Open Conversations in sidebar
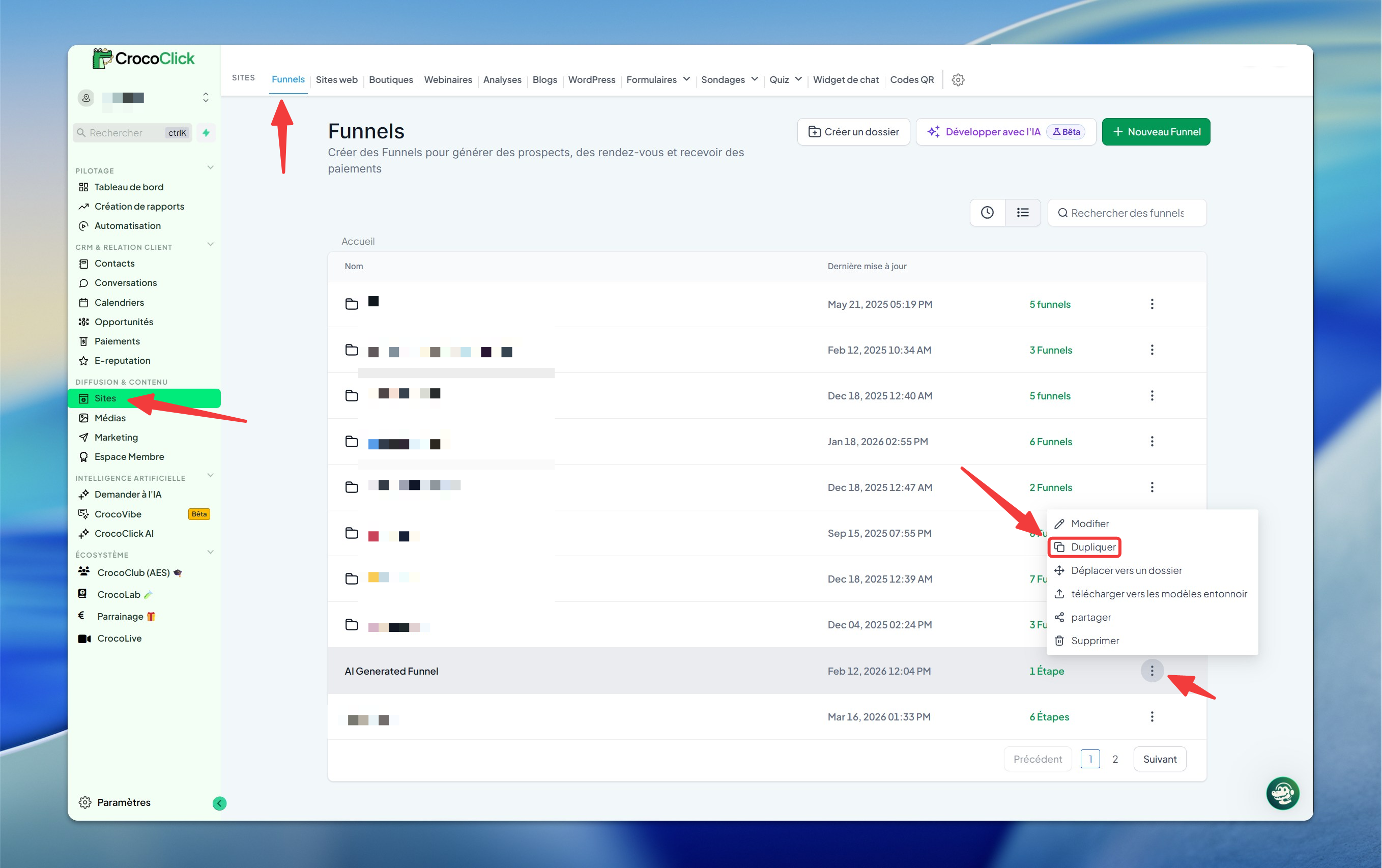 pyautogui.click(x=125, y=283)
